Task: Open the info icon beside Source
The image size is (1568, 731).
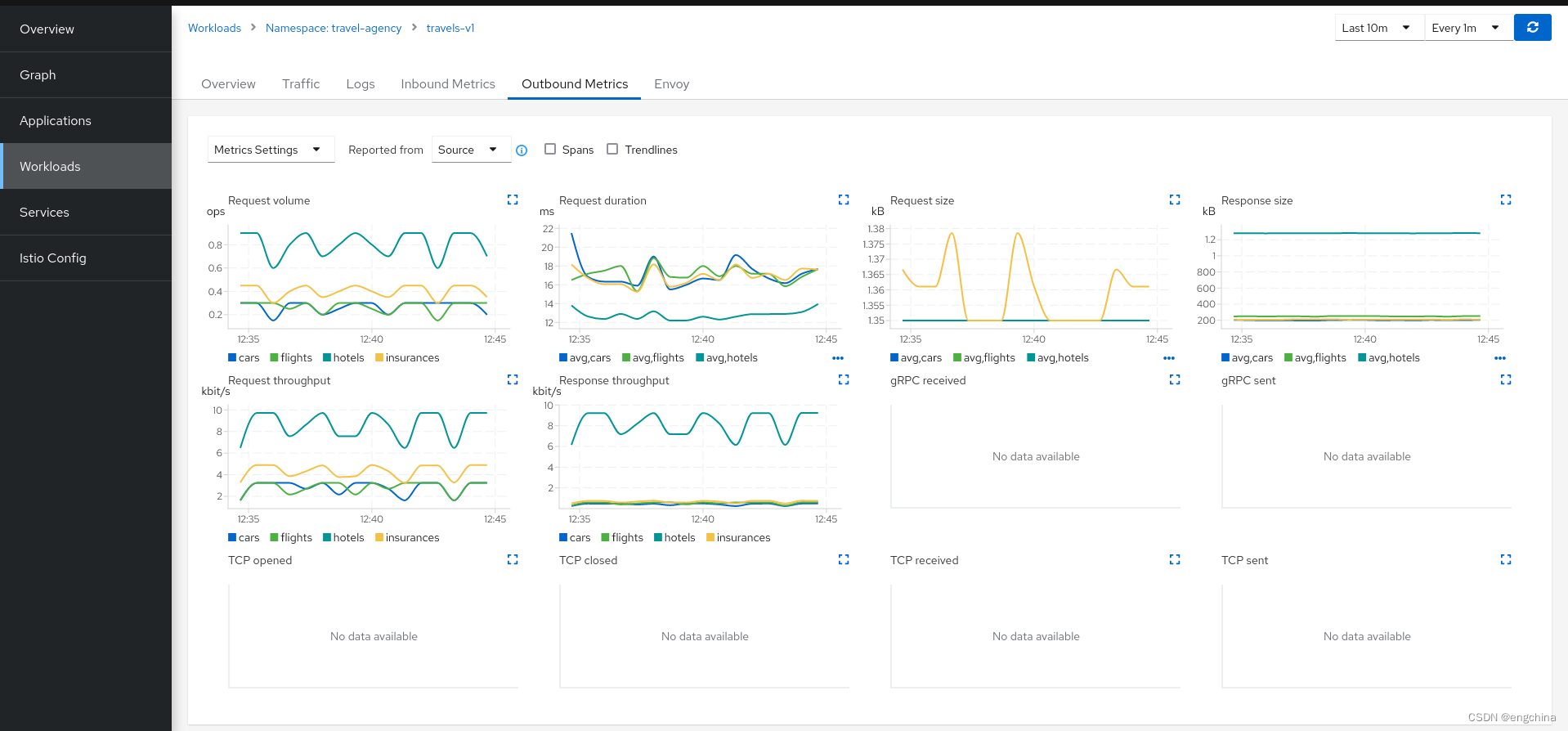Action: 522,150
